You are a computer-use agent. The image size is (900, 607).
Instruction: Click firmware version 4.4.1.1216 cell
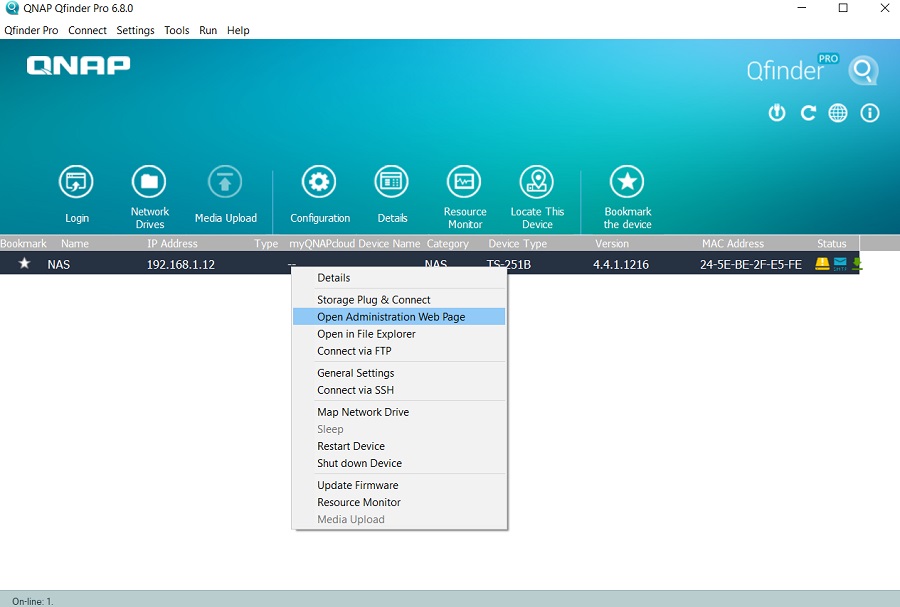coord(621,264)
